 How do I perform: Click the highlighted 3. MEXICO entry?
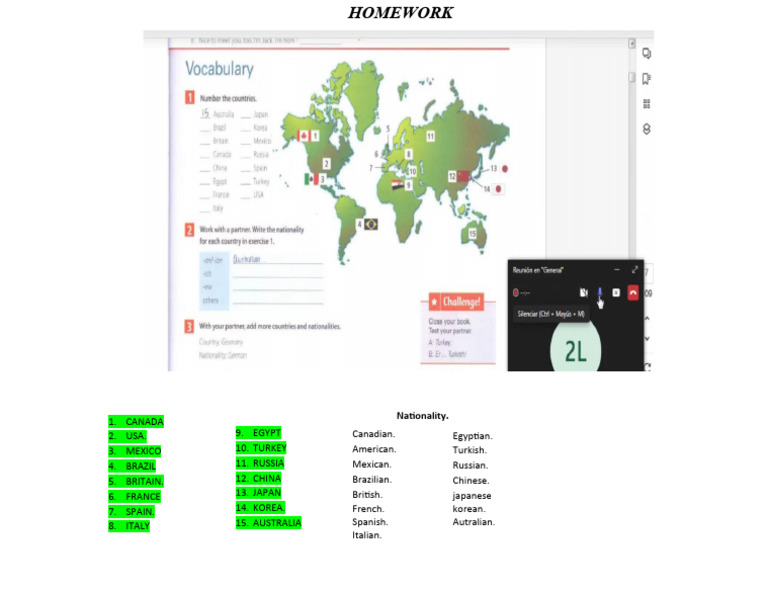point(135,451)
